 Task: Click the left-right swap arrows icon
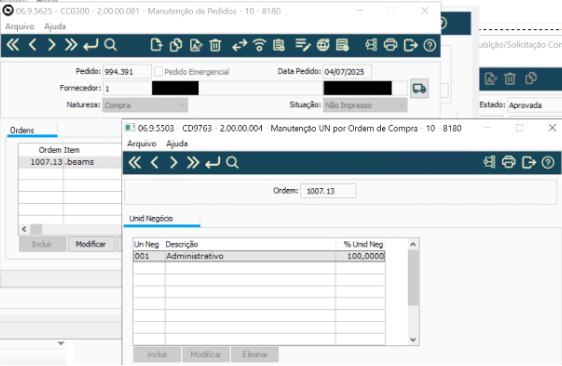click(x=239, y=45)
